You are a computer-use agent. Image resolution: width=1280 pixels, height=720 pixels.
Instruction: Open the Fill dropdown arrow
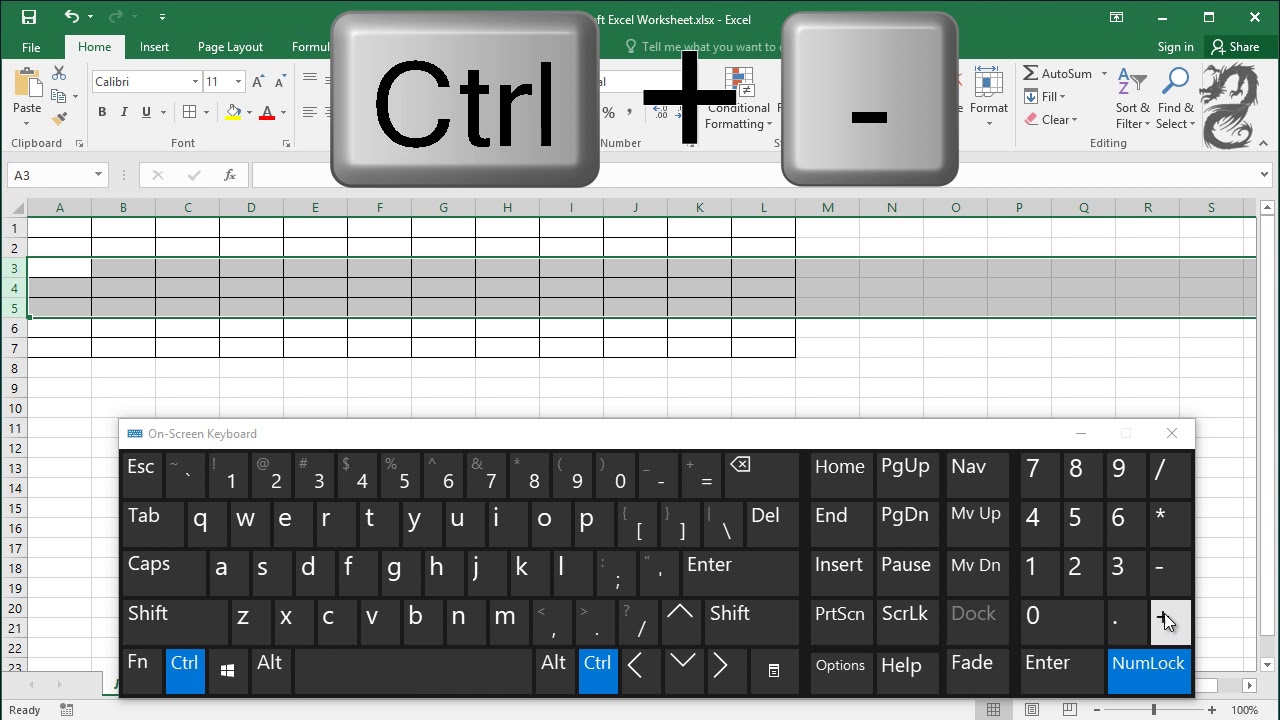point(1062,97)
